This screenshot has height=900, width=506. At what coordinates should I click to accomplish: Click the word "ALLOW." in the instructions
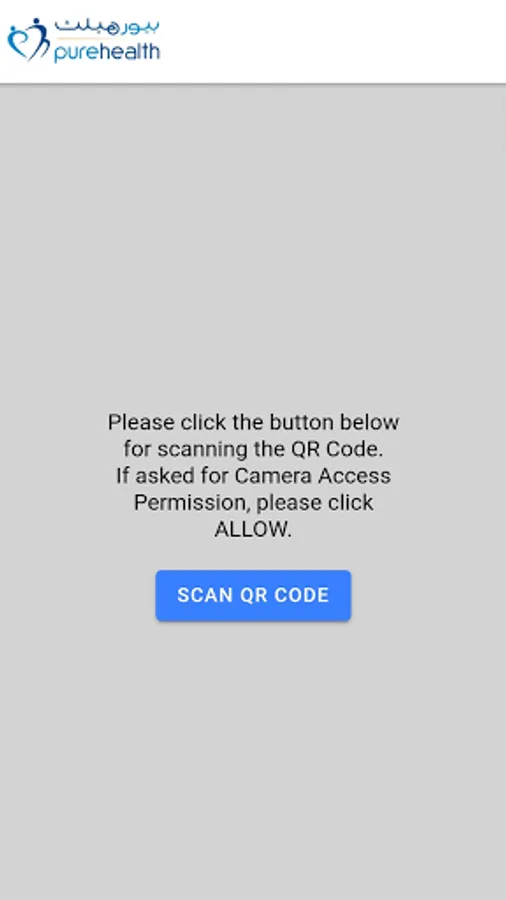[253, 529]
